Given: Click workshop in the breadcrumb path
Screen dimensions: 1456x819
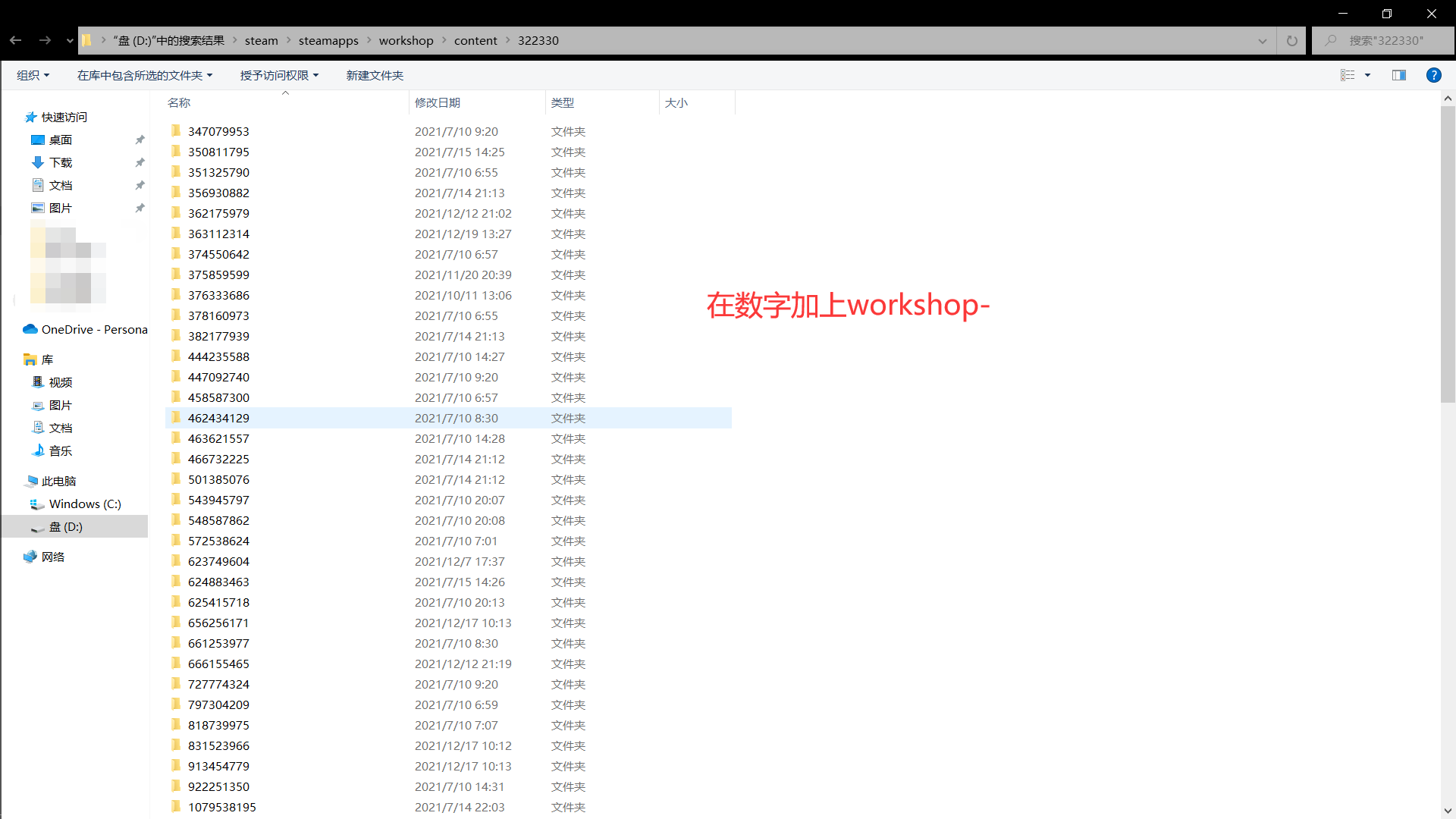Looking at the screenshot, I should [406, 41].
